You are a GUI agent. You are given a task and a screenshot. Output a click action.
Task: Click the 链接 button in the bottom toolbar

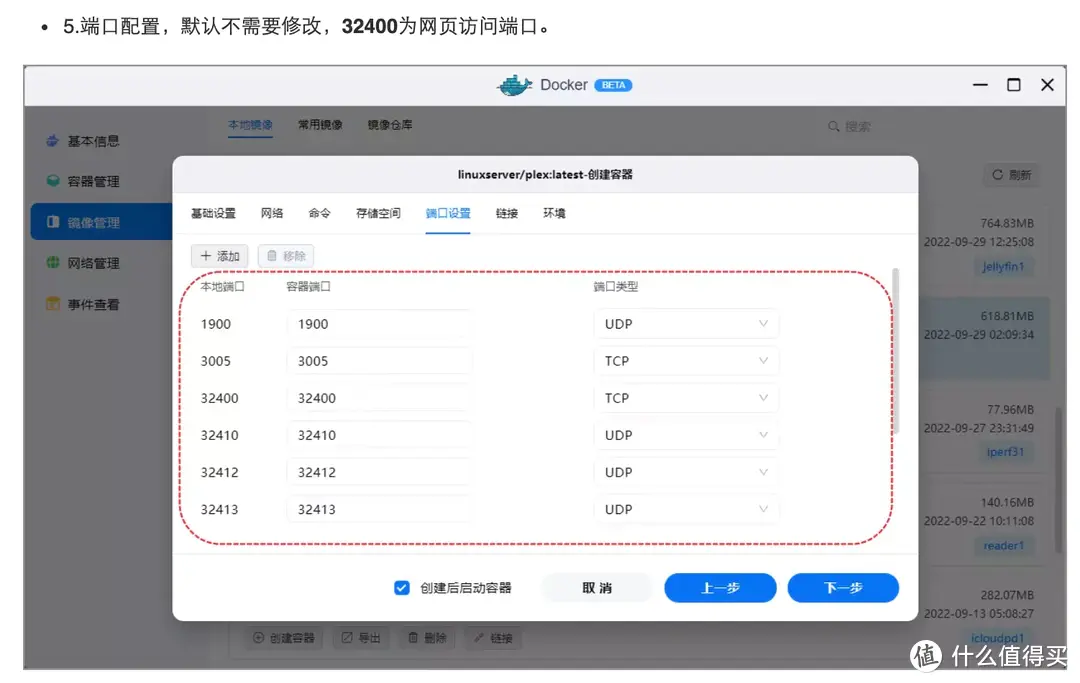(x=493, y=638)
